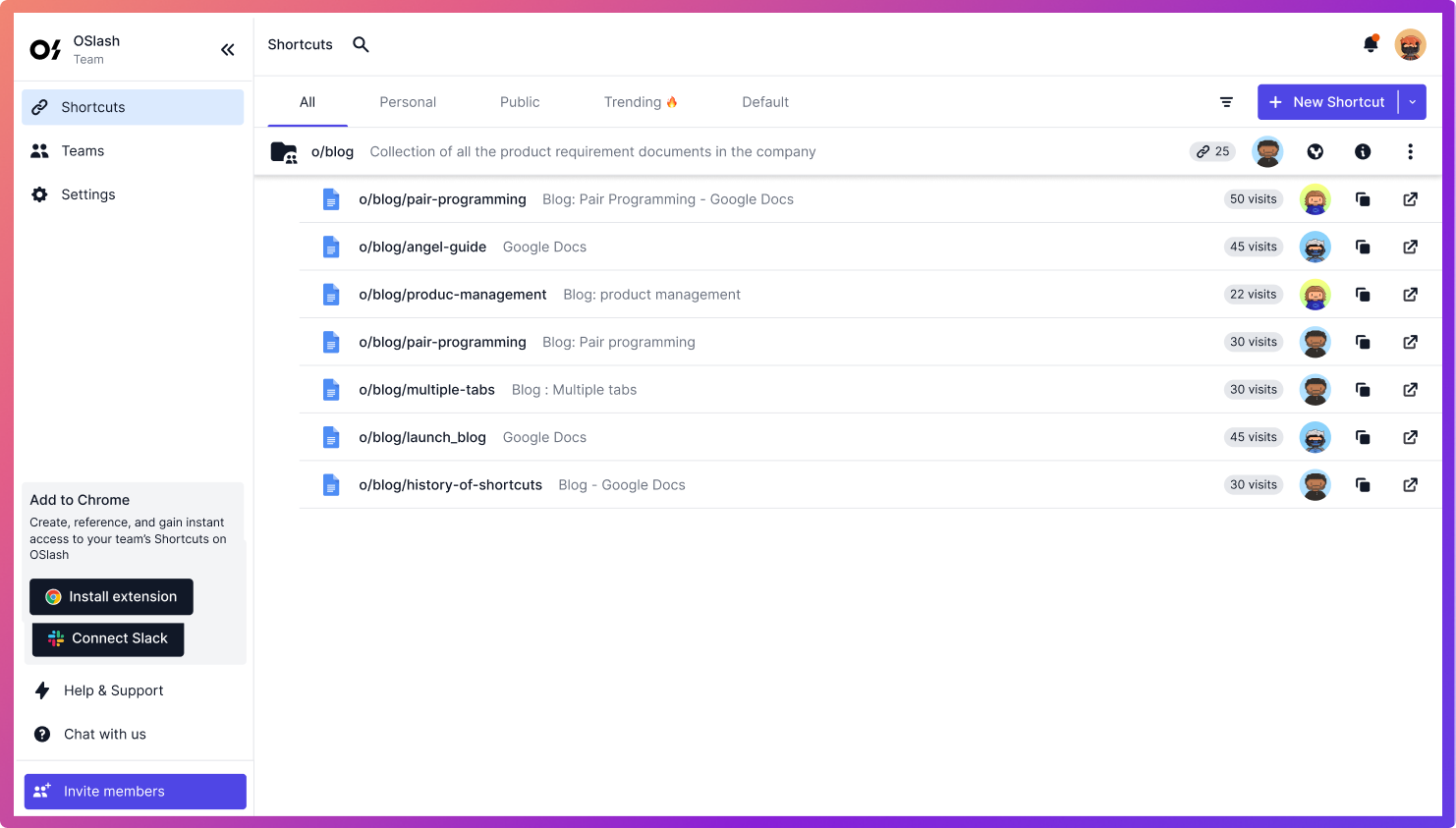Screen dimensions: 1456x828
Task: Show info for o/blog collection
Action: tap(1362, 151)
